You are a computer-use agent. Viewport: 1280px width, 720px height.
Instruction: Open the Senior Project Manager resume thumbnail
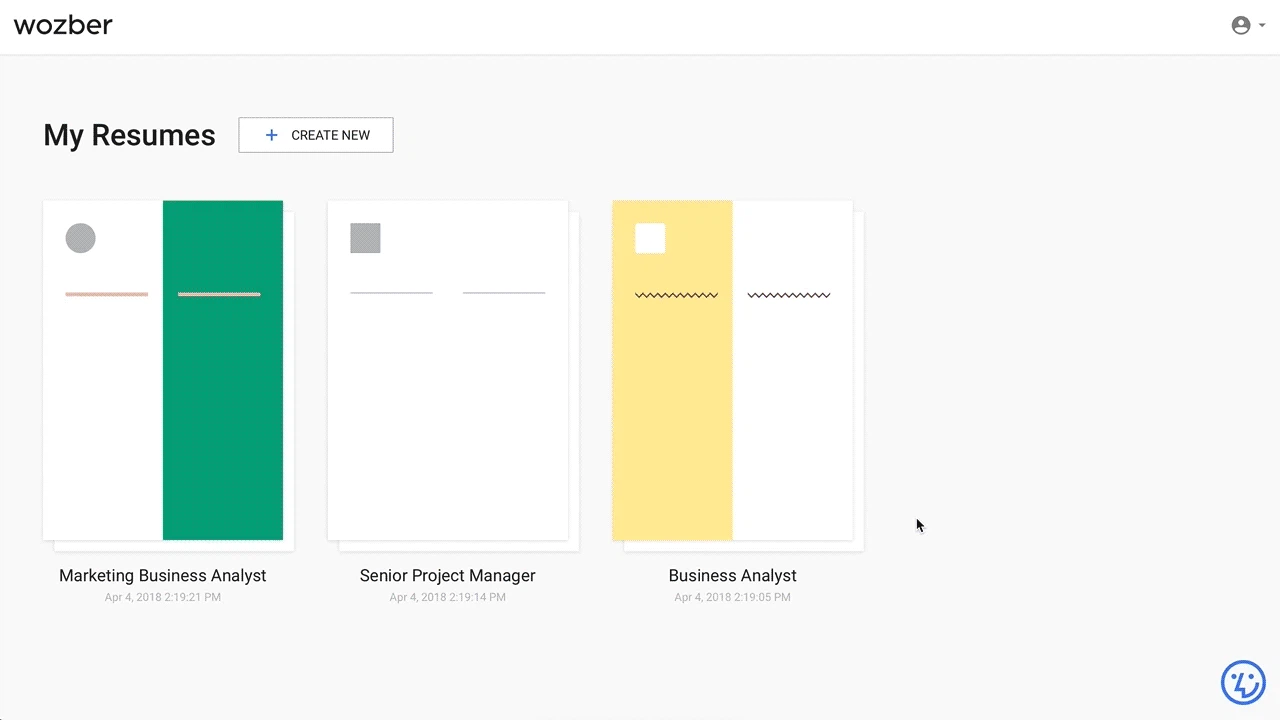tap(448, 400)
